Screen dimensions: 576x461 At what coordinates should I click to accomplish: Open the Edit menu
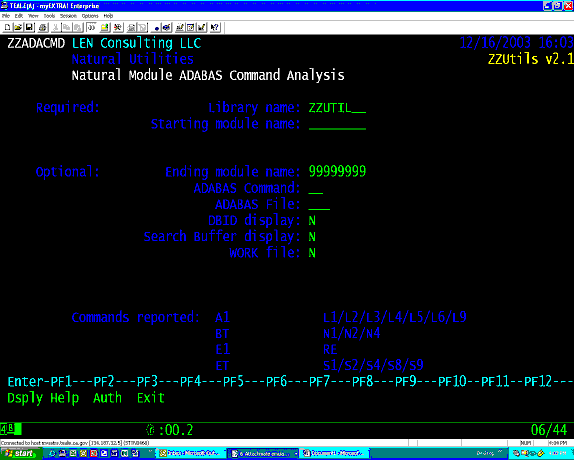pyautogui.click(x=19, y=16)
